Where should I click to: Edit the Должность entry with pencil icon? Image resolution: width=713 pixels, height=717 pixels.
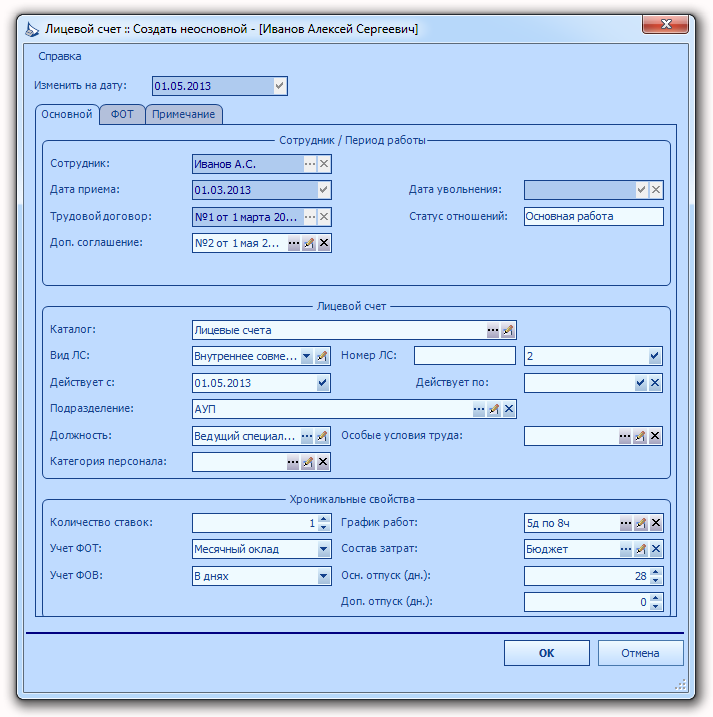pyautogui.click(x=322, y=436)
